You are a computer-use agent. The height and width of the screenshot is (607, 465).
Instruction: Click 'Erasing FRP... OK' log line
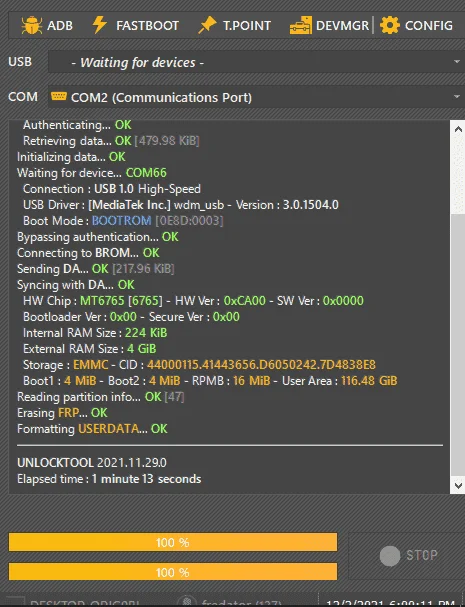(62, 413)
